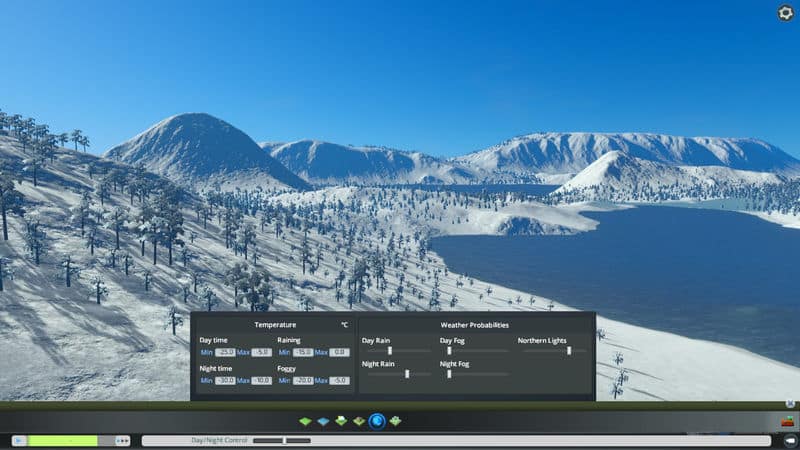
Task: Click the play button at bottom left
Action: pos(18,440)
